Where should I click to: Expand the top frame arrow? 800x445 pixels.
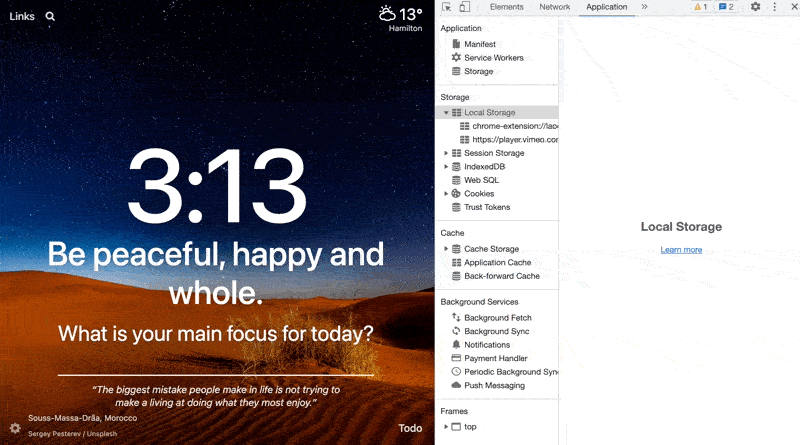(446, 427)
